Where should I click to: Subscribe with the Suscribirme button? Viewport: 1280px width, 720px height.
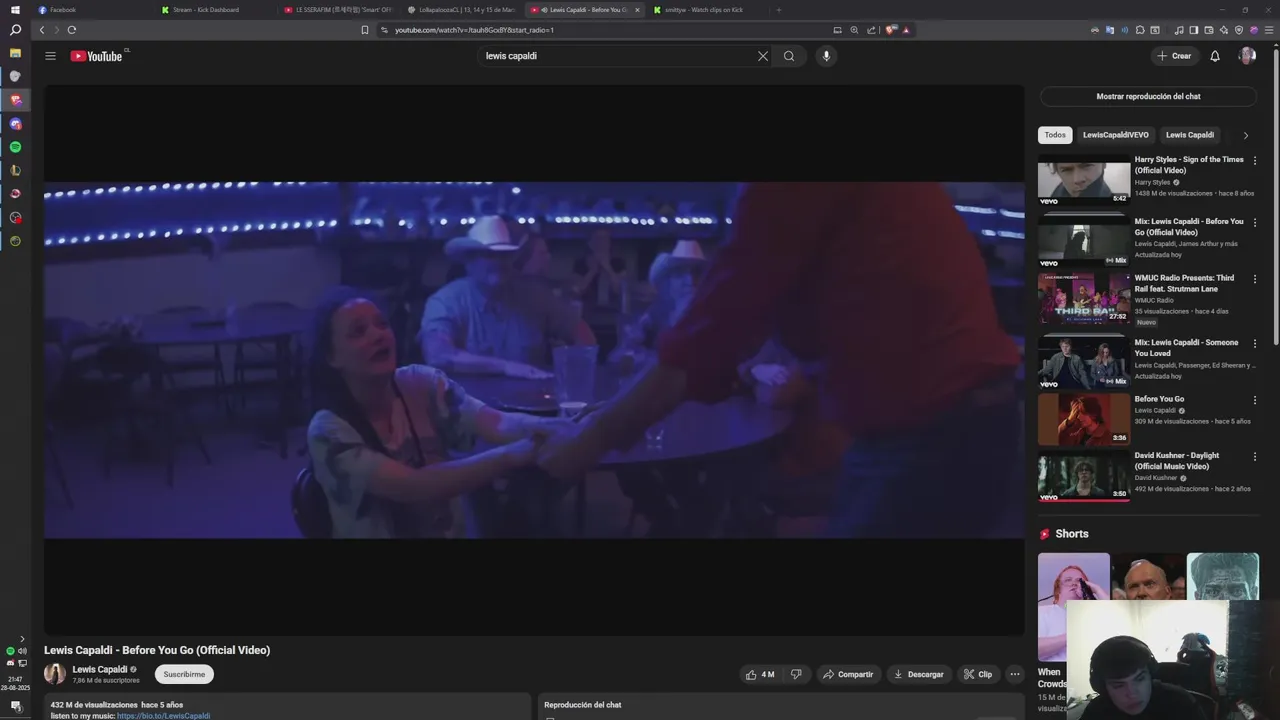click(x=184, y=674)
